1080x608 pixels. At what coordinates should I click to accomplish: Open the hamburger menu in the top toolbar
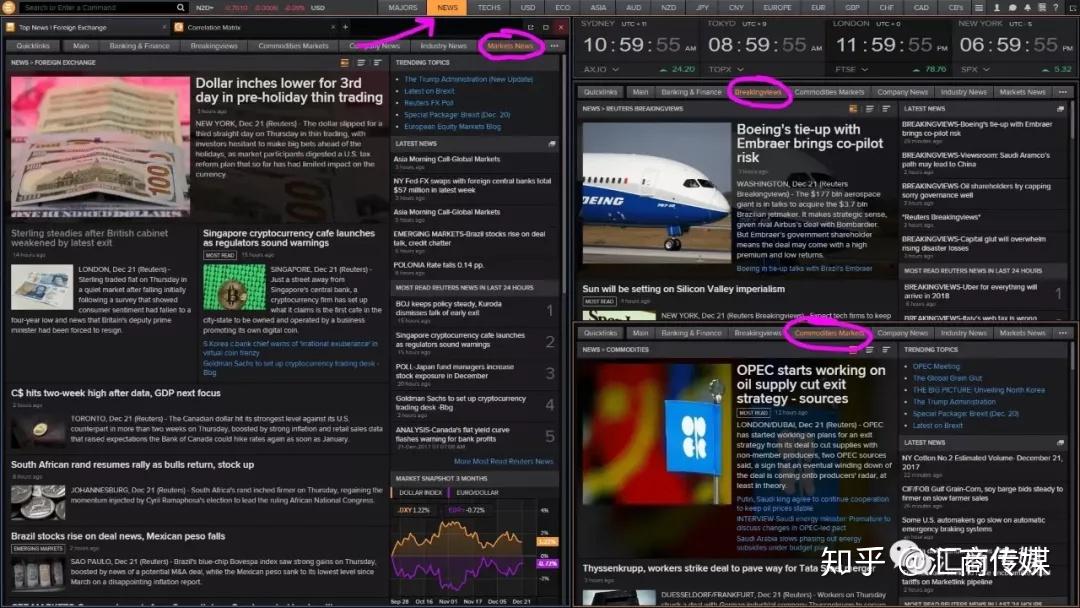(978, 8)
